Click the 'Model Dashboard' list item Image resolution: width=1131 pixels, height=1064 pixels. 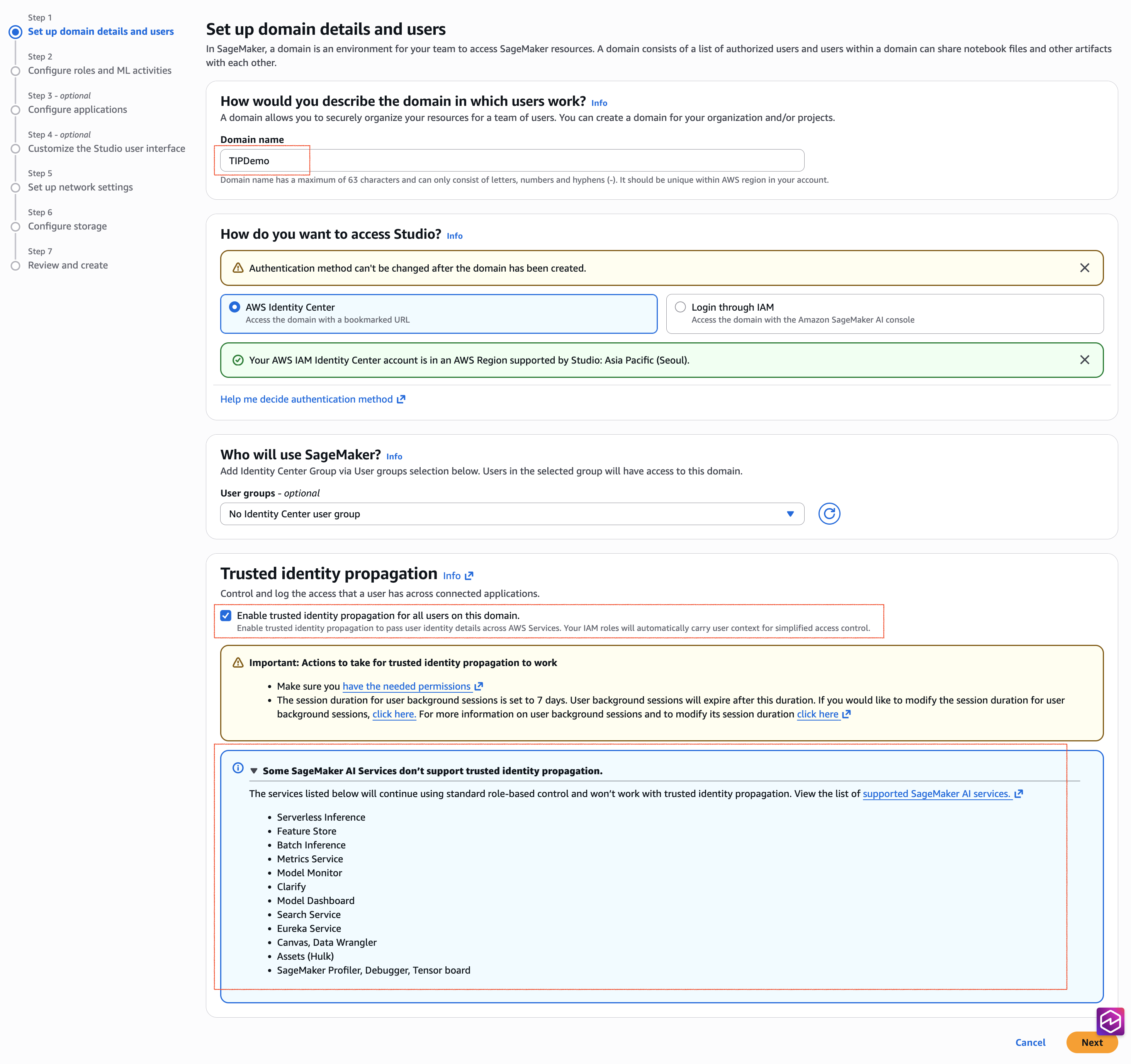click(x=316, y=901)
